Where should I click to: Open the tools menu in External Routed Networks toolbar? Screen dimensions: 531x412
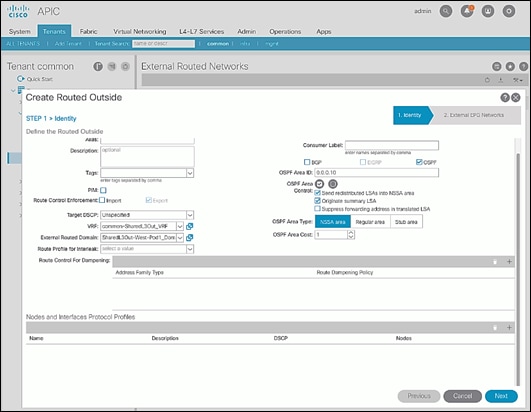[x=518, y=80]
